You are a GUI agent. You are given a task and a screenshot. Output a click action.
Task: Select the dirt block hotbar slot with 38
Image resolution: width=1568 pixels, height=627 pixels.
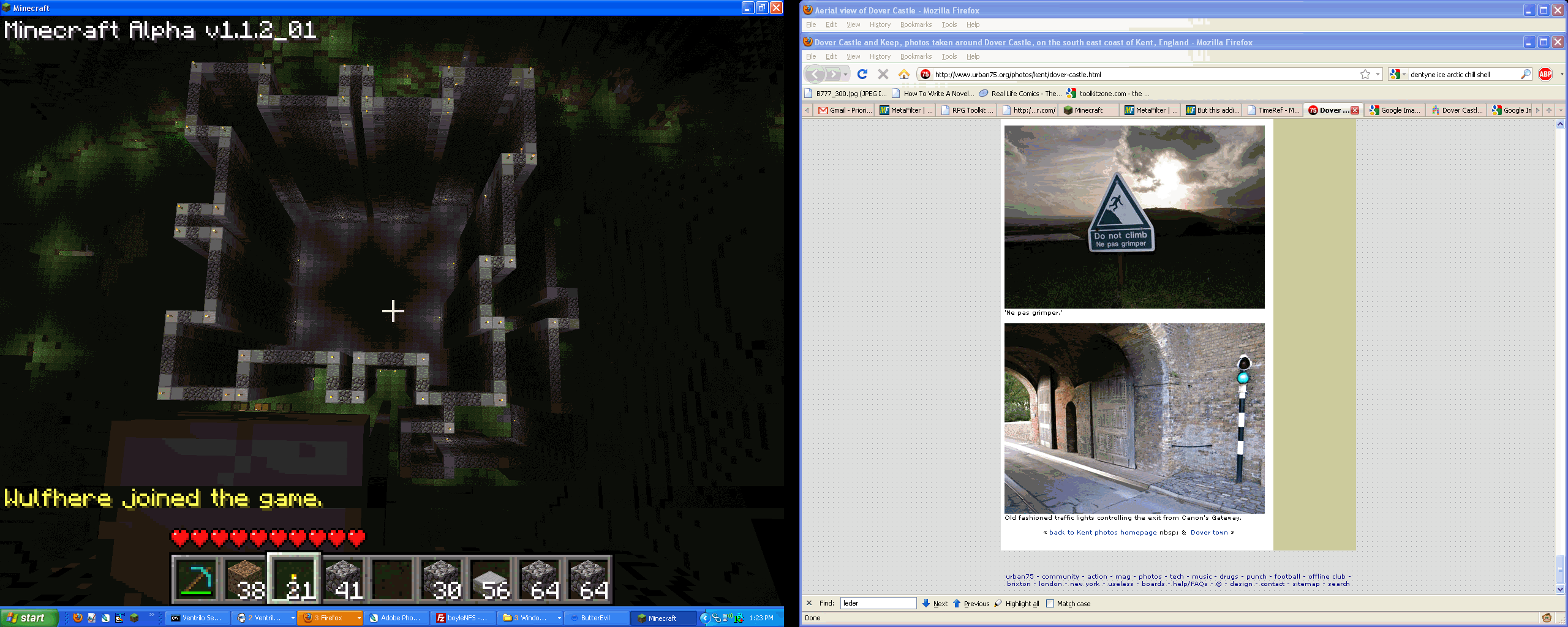[x=245, y=579]
